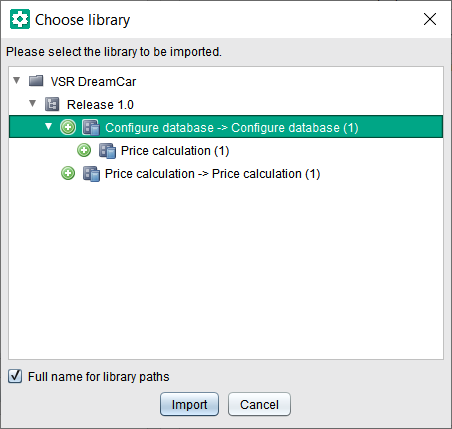The image size is (452, 429).
Task: Click library icon of Price calculation -> Price calculation
Action: coord(91,174)
